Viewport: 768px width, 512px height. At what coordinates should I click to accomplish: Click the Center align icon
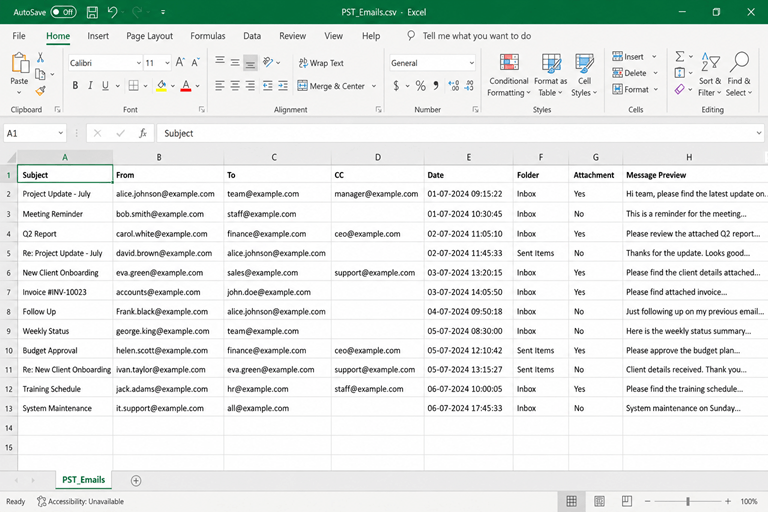(235, 86)
